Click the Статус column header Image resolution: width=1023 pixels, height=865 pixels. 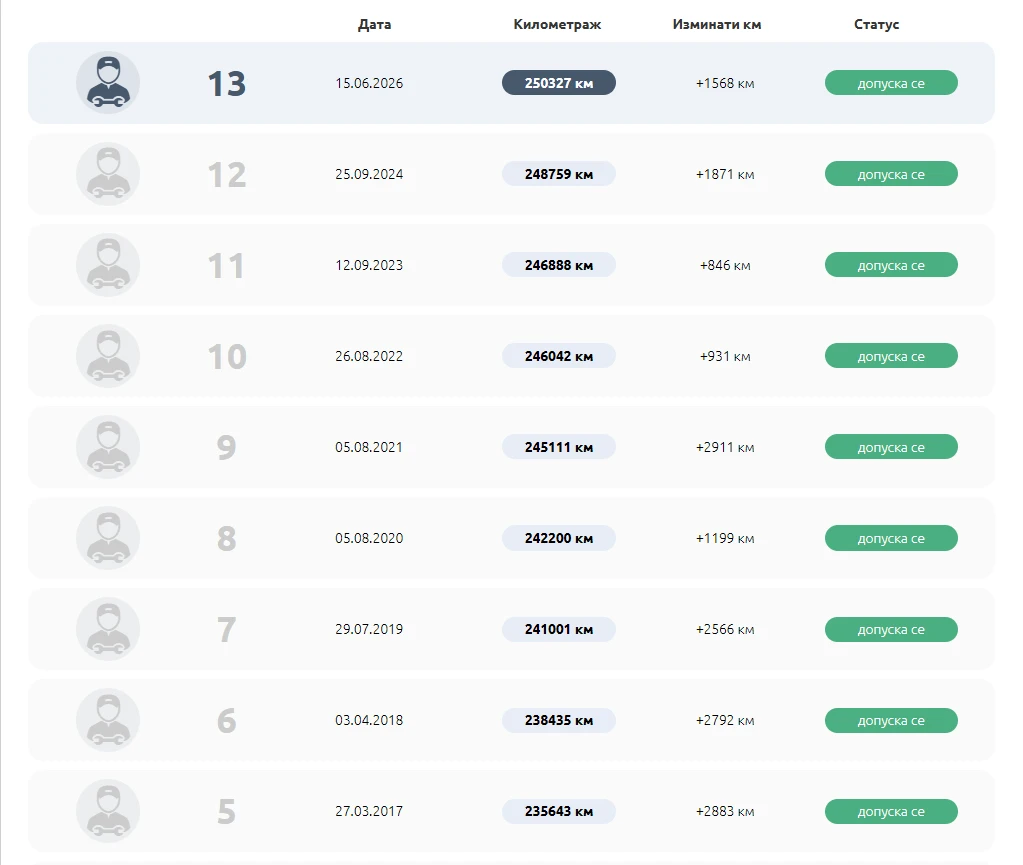(876, 24)
